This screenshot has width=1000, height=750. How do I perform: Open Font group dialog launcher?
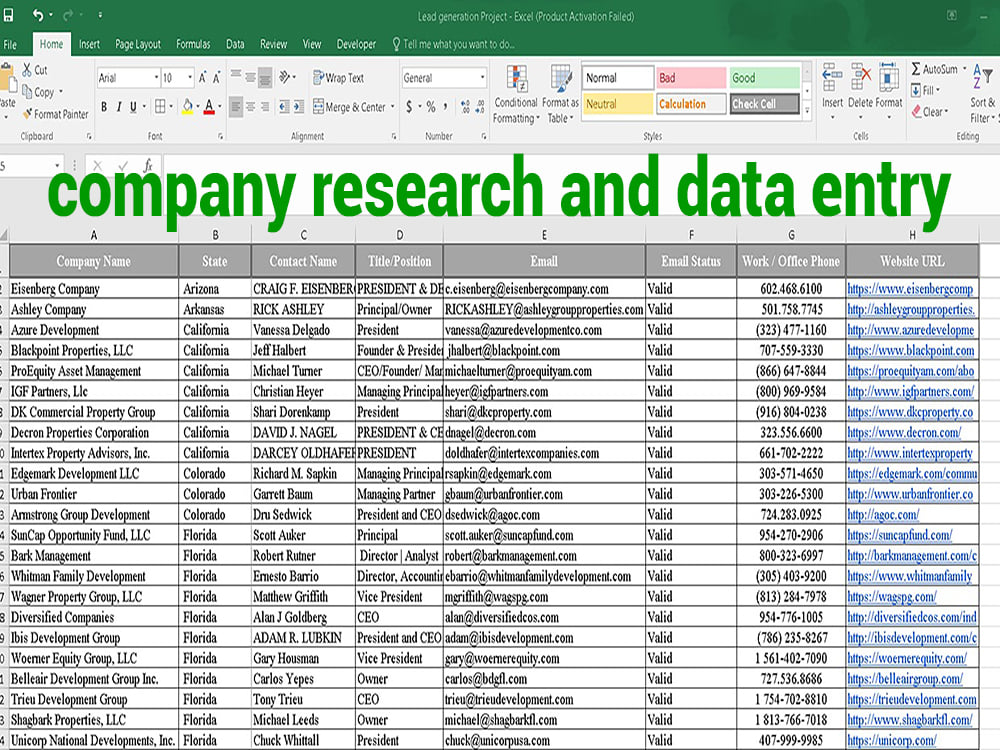click(220, 136)
